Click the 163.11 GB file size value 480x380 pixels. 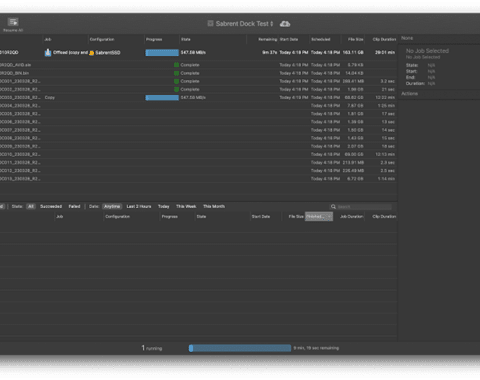click(353, 53)
